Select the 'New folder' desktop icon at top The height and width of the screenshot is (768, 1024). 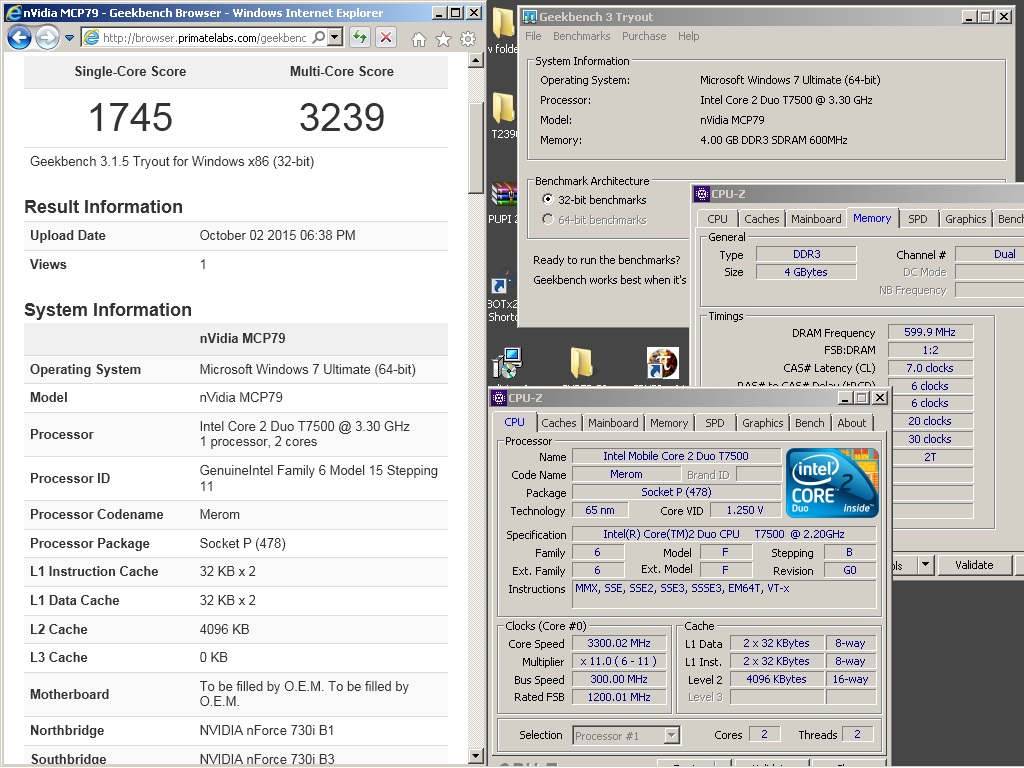[x=504, y=24]
